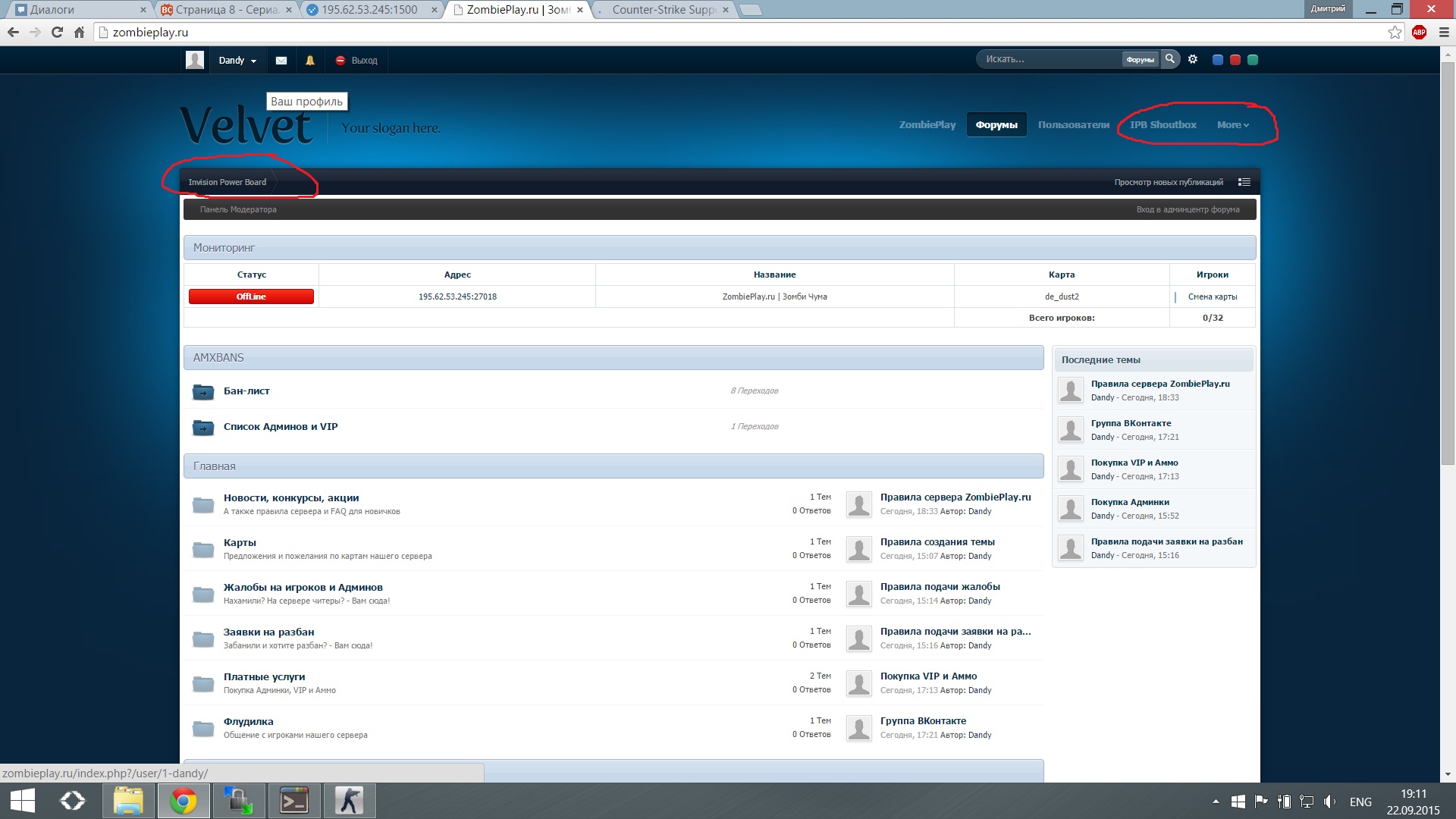The width and height of the screenshot is (1456, 819).
Task: Click the Список Админов и VIP folder icon
Action: click(203, 428)
